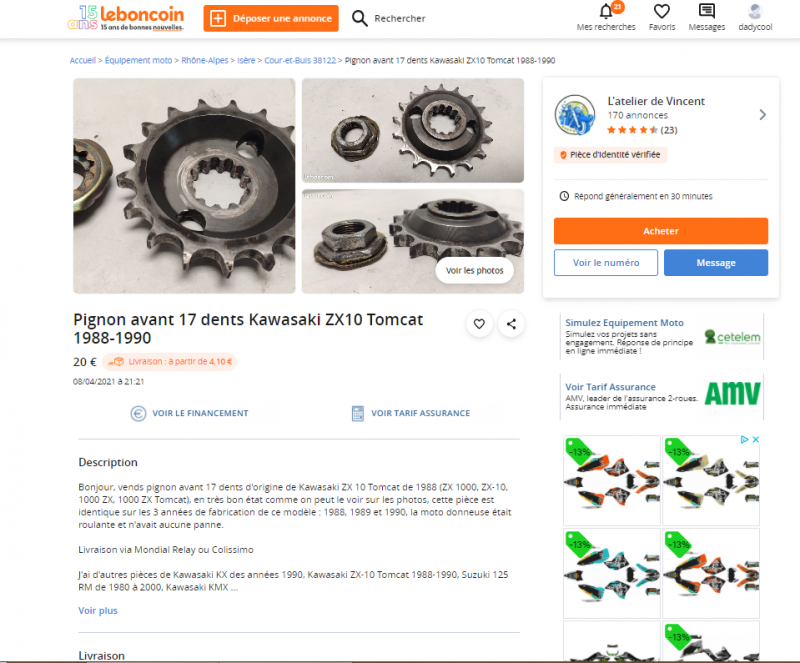800x663 pixels.
Task: Click the orange Acheter button
Action: [x=661, y=231]
